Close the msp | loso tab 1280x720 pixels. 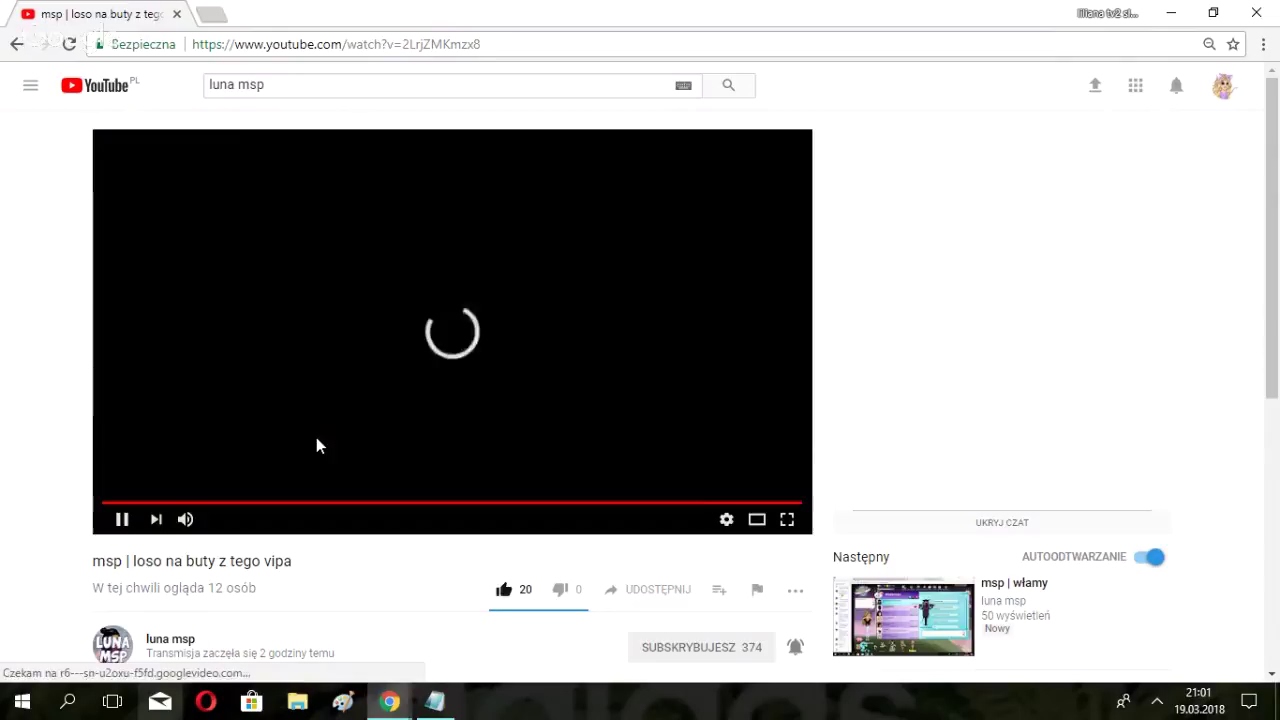(x=176, y=14)
